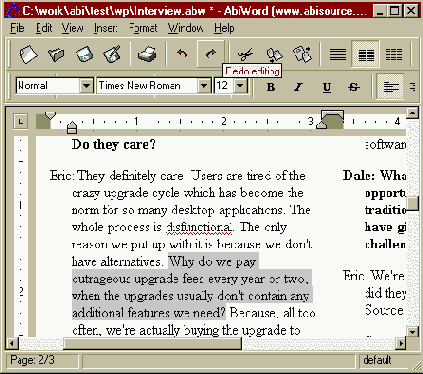Click vertical scrollbar down arrow
The image size is (423, 374).
(412, 331)
